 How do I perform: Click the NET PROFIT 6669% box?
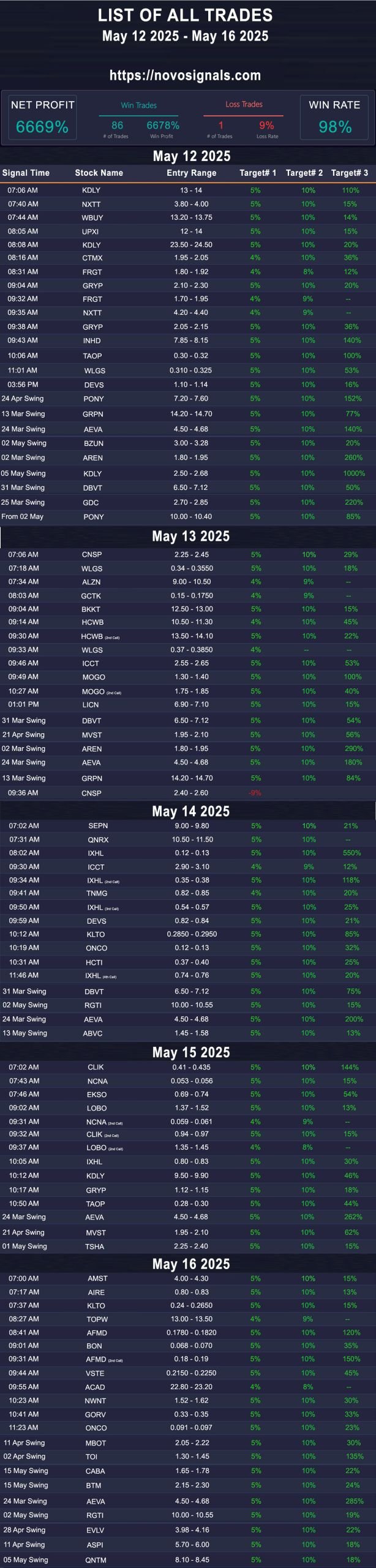pyautogui.click(x=42, y=117)
